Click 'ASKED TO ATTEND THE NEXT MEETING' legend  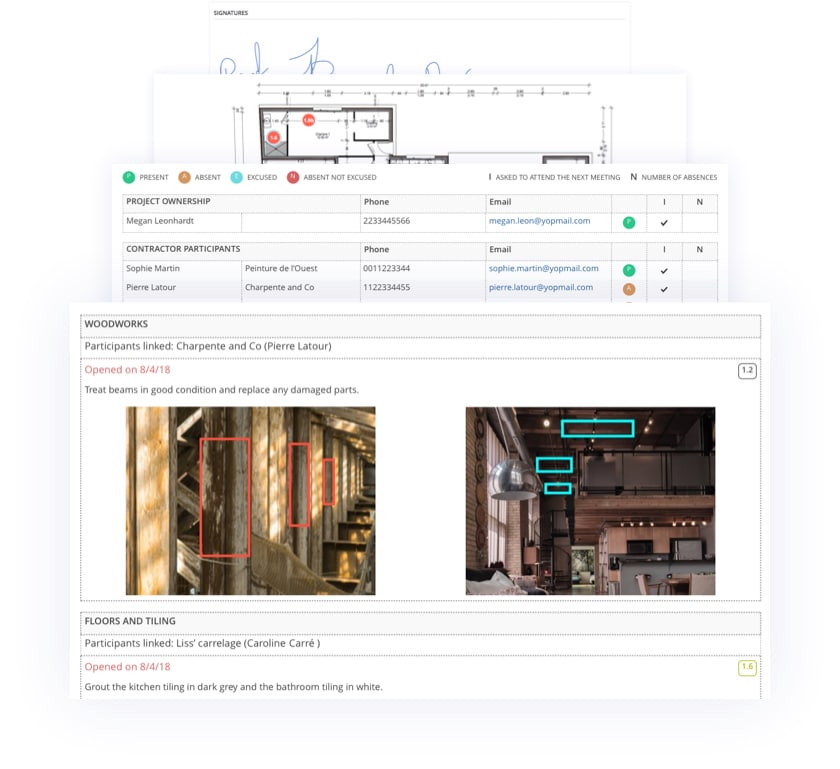(x=558, y=177)
